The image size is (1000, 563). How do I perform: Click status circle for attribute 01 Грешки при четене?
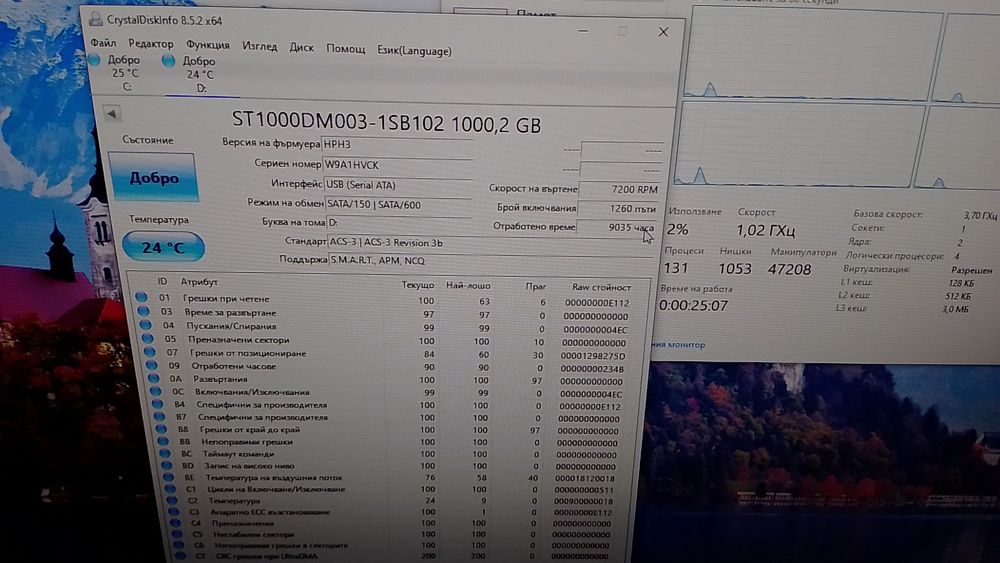[142, 297]
